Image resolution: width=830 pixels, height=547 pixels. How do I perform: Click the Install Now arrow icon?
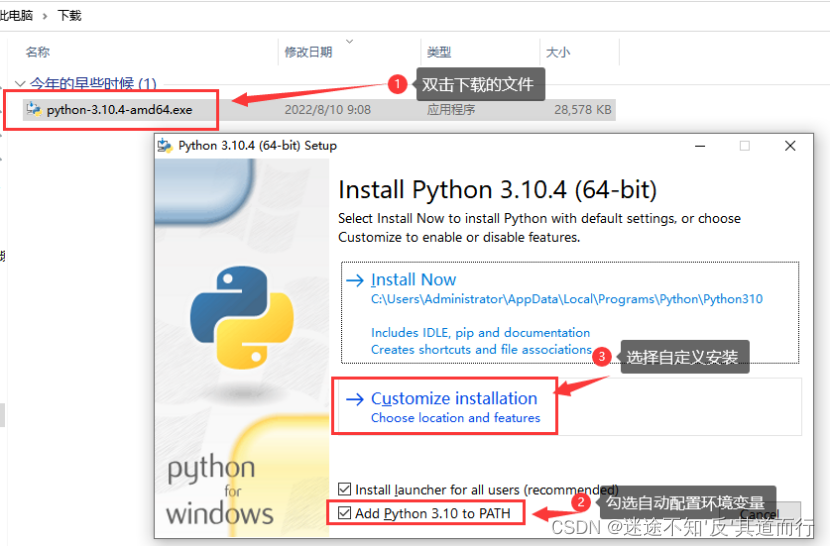[355, 280]
